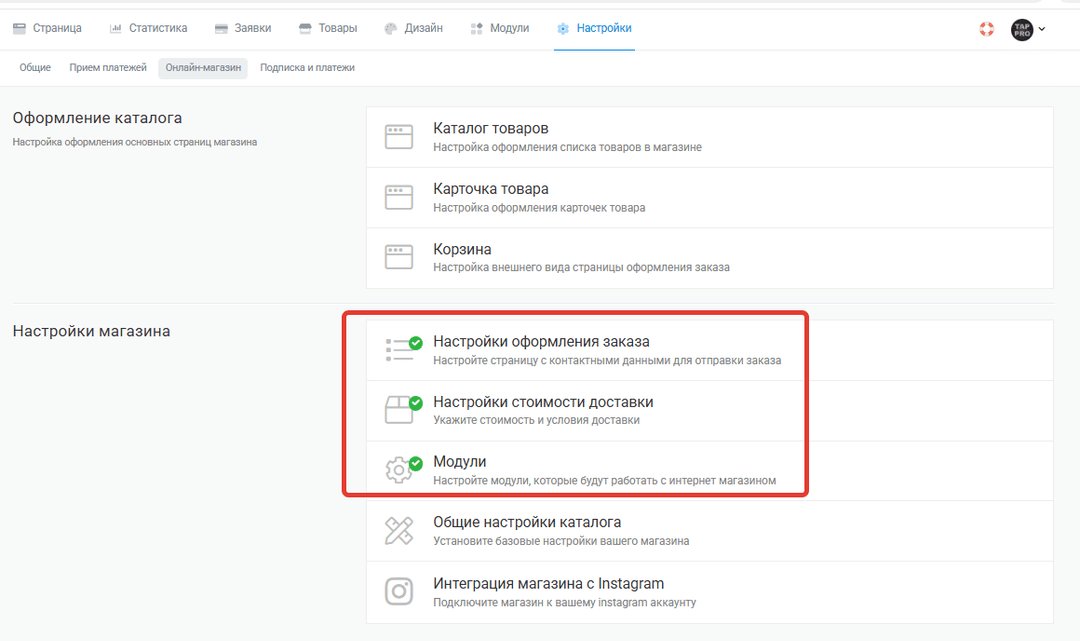Click the Каталог товаров window icon

(x=399, y=137)
